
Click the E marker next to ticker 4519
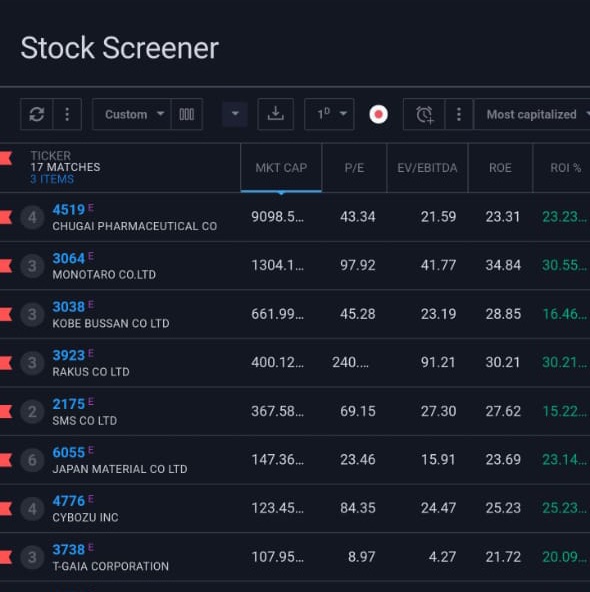(x=91, y=208)
